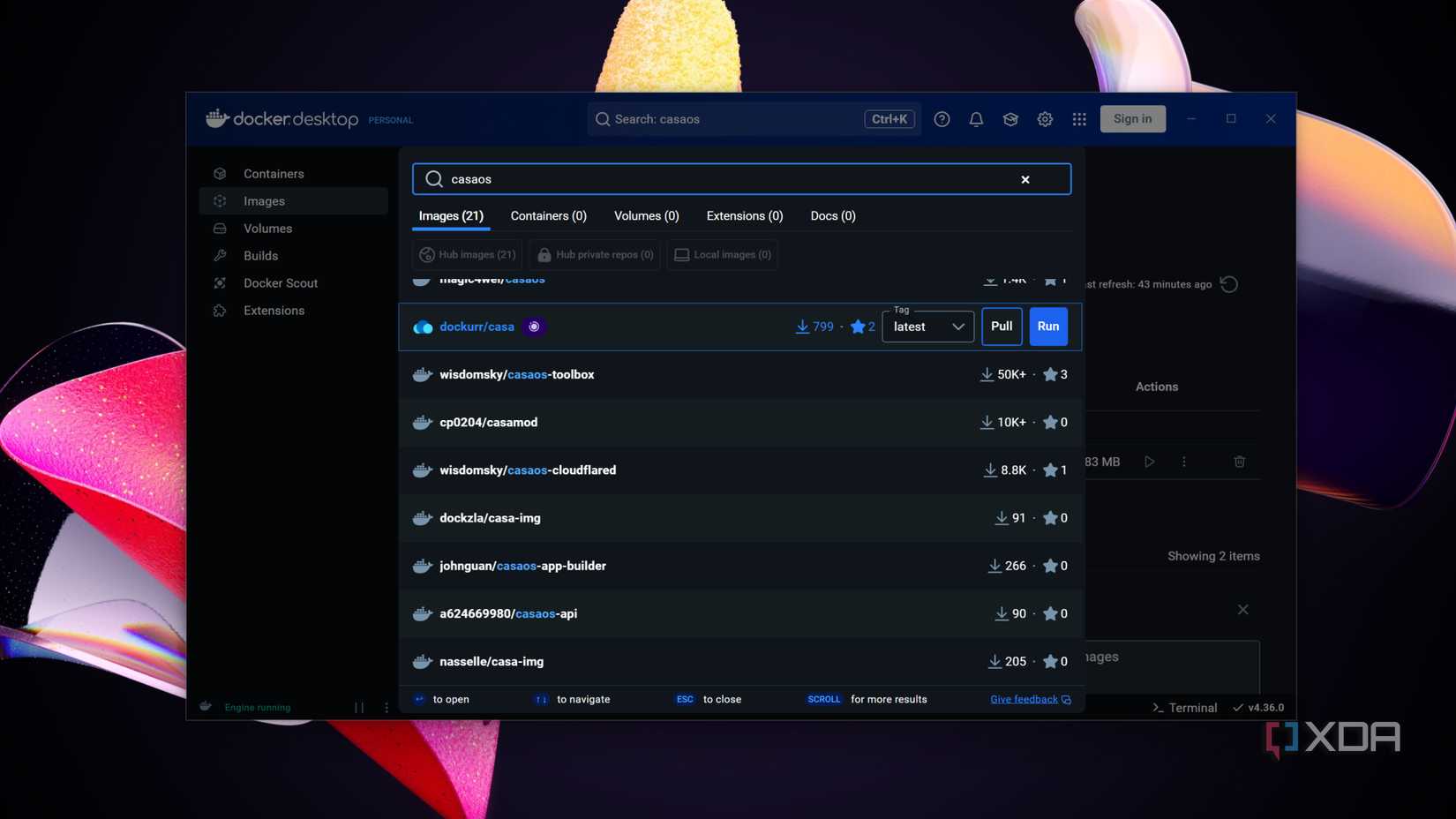Open Docker Desktop notifications bell
The width and height of the screenshot is (1456, 819).
point(976,118)
